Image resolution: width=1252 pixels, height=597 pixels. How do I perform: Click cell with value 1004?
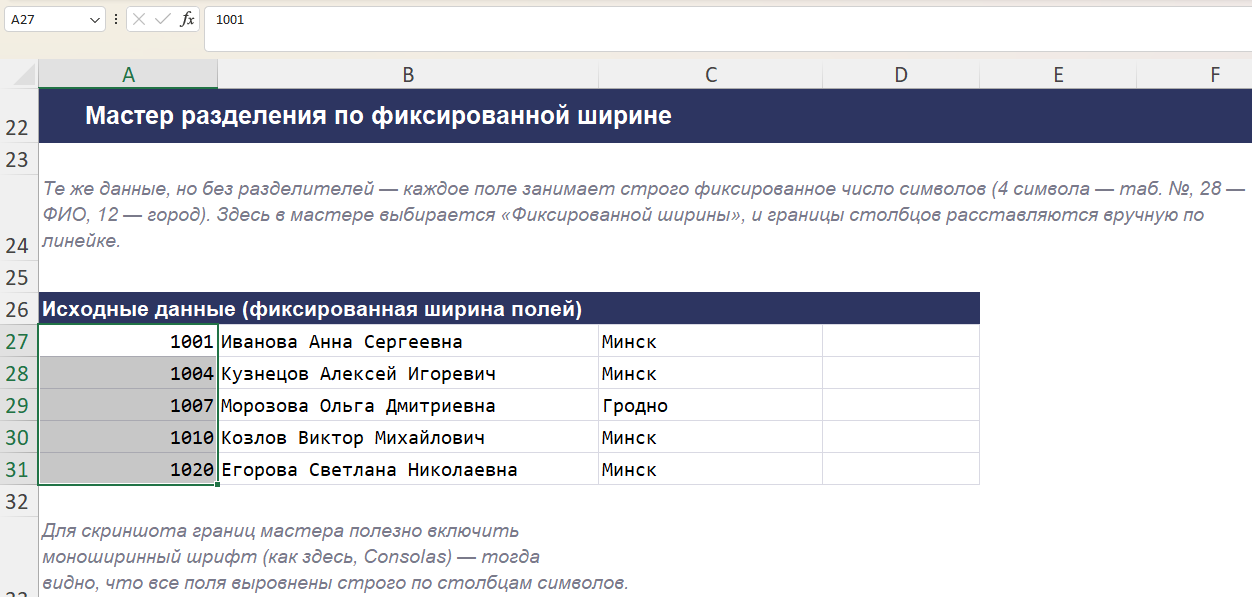coord(128,373)
